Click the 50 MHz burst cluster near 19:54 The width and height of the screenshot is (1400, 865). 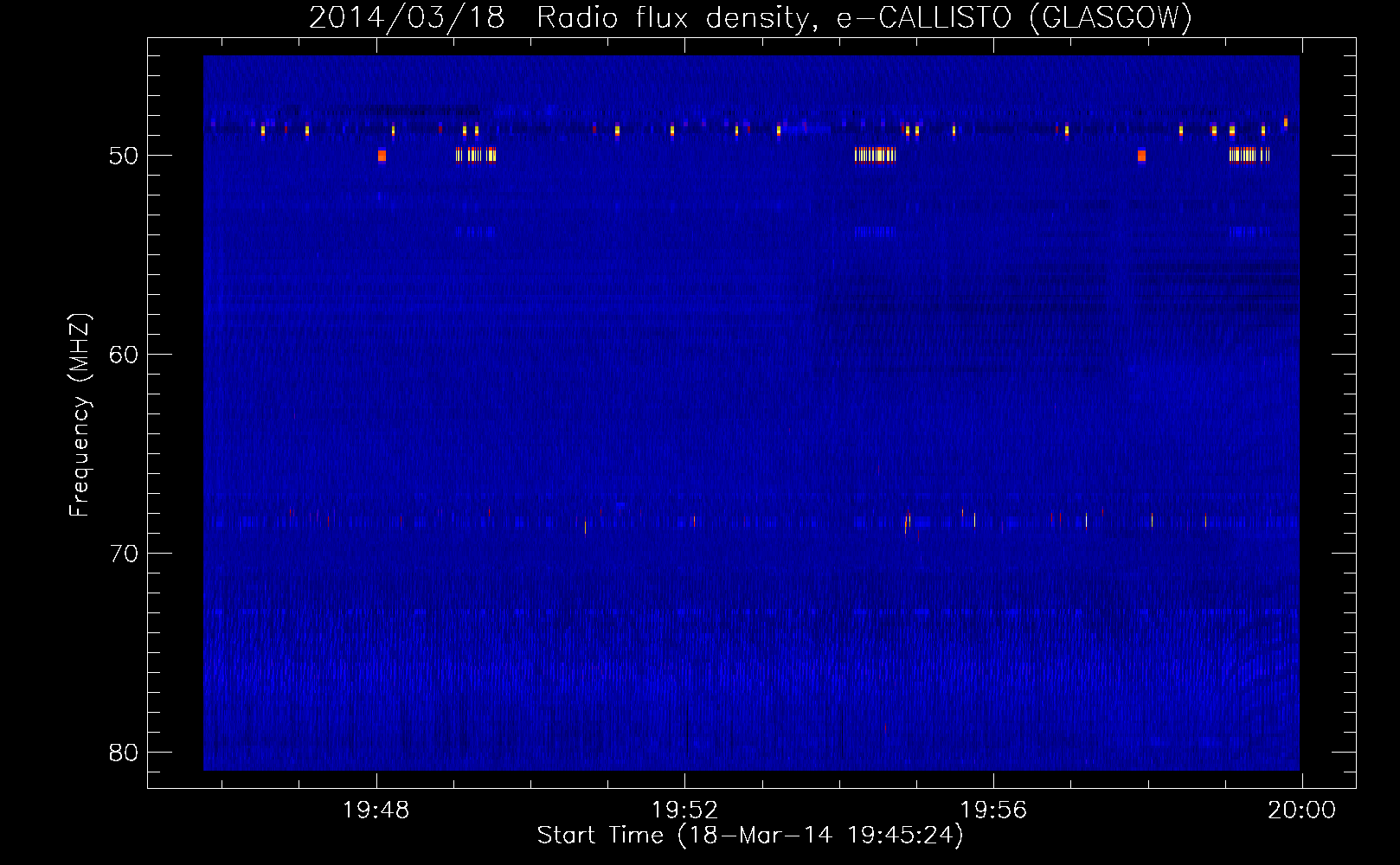[875, 155]
